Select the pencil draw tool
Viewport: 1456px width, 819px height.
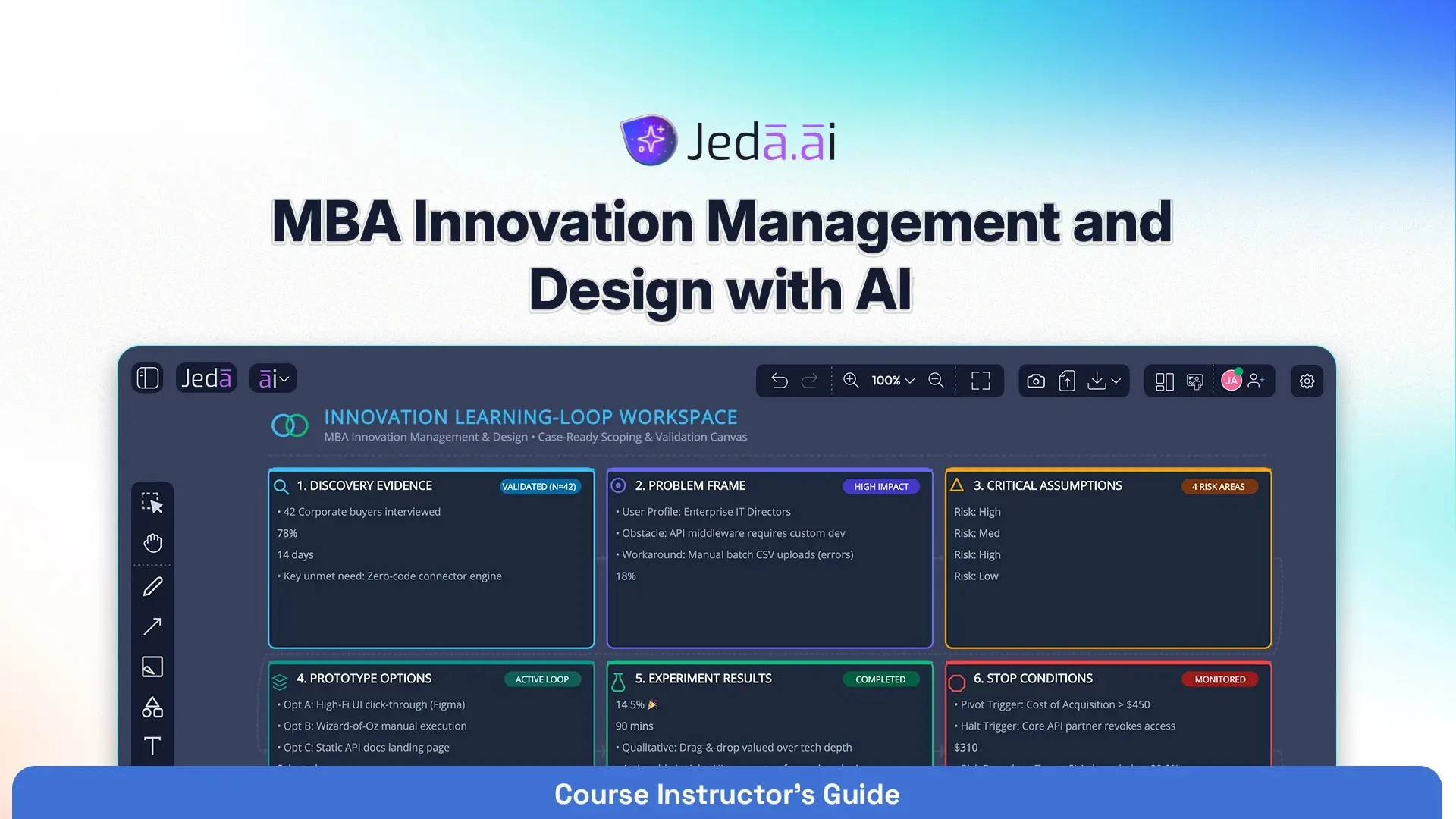point(152,586)
